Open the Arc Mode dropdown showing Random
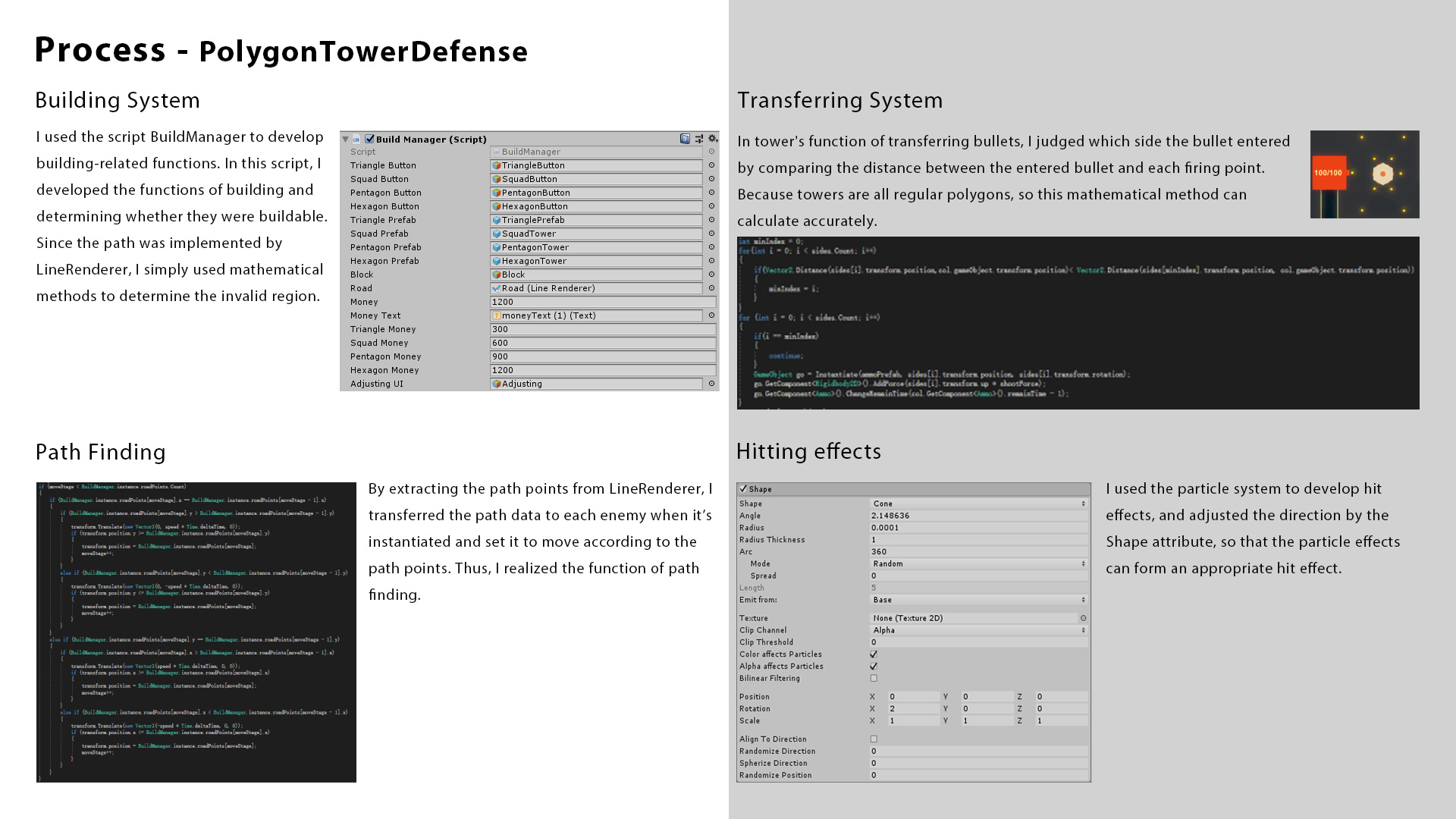 [979, 563]
